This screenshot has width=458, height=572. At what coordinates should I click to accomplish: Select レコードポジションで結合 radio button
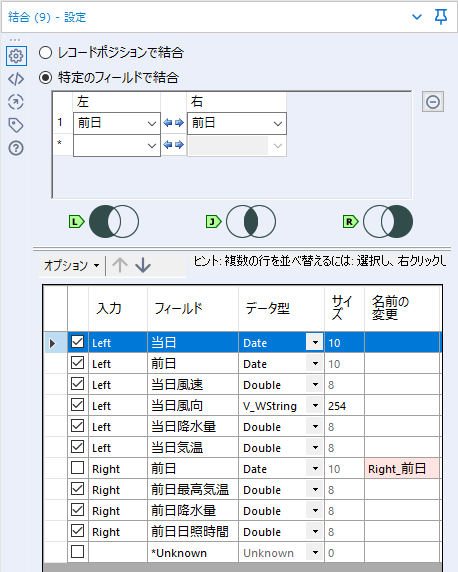46,53
